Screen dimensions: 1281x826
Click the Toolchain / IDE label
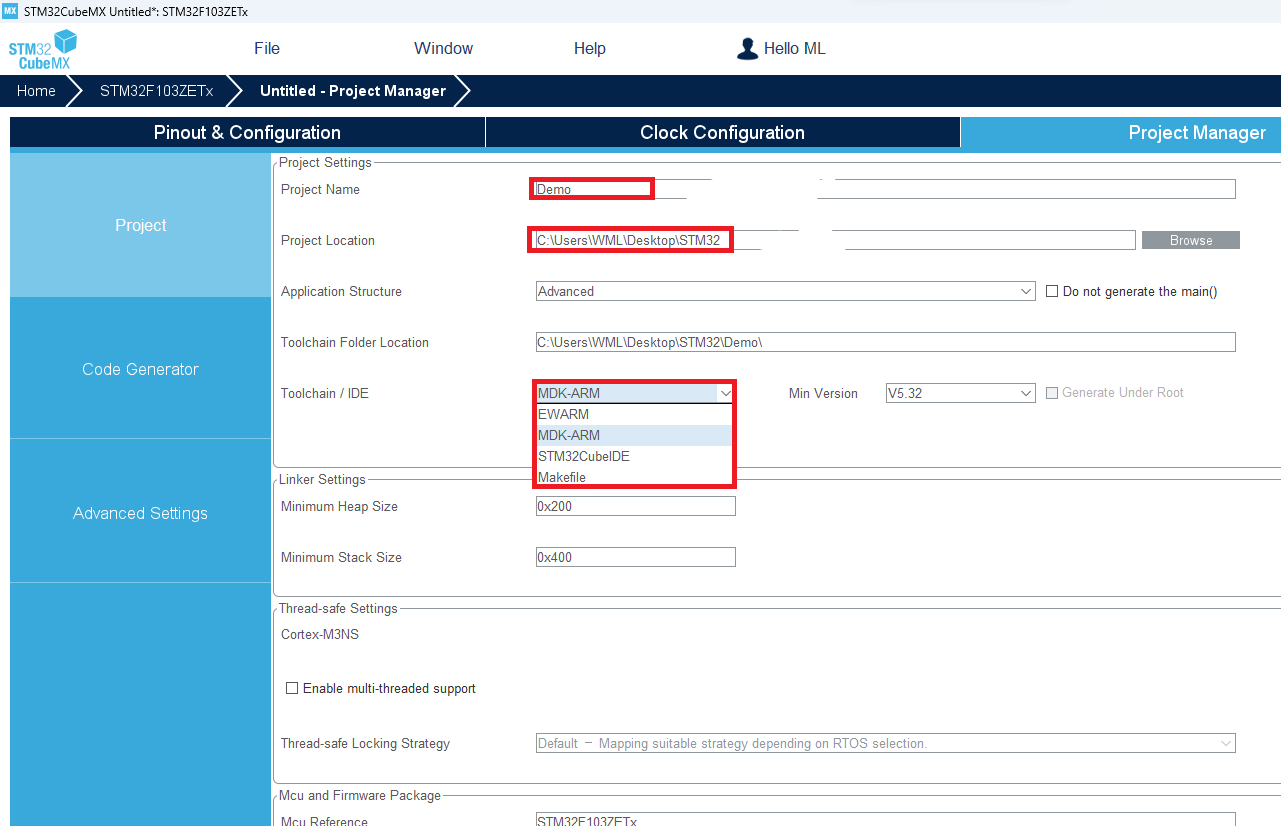coord(325,393)
